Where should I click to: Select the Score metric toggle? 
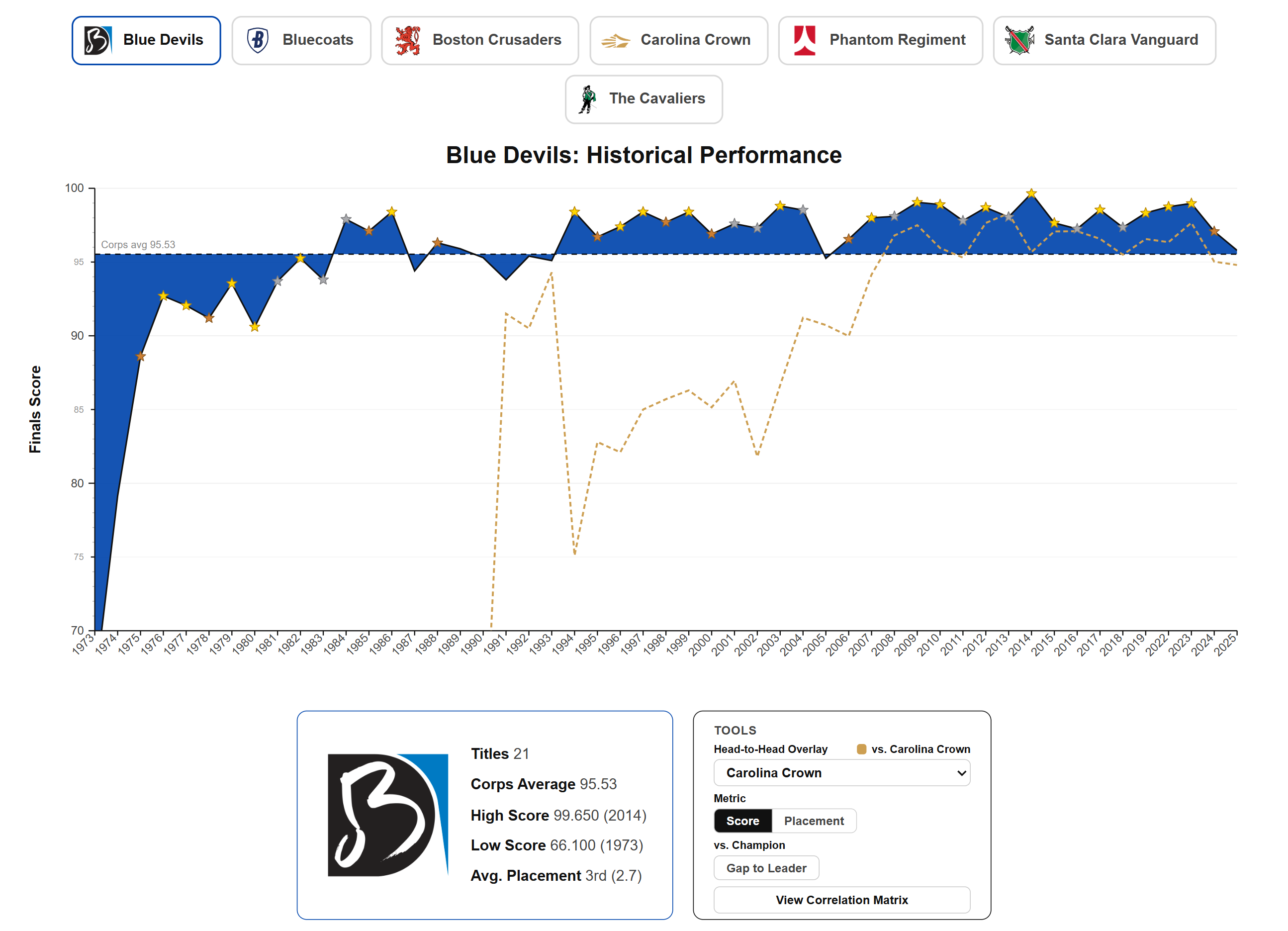(742, 821)
